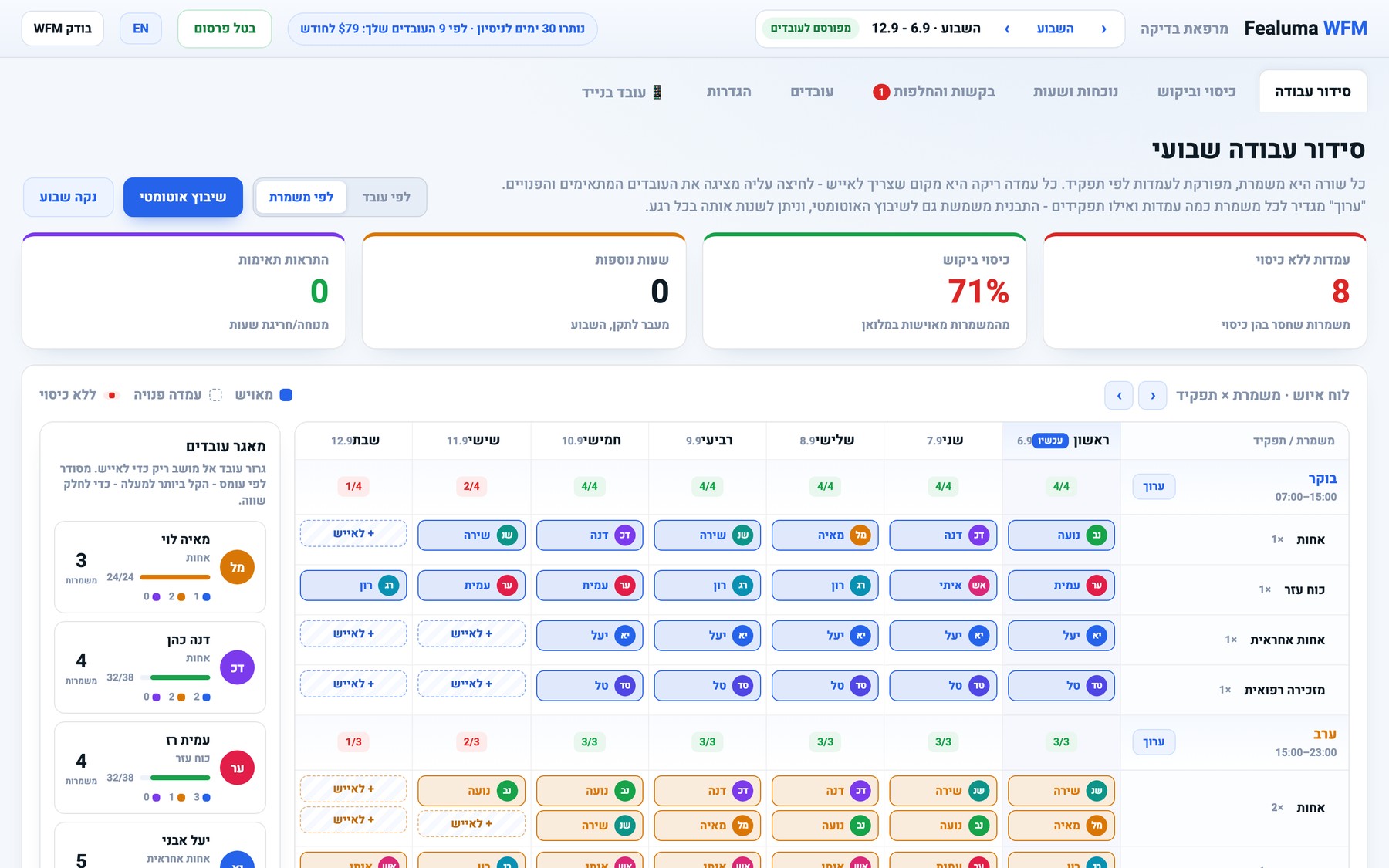Select נועה morning אחות chip on ראשון
1389x868 pixels.
(1061, 535)
